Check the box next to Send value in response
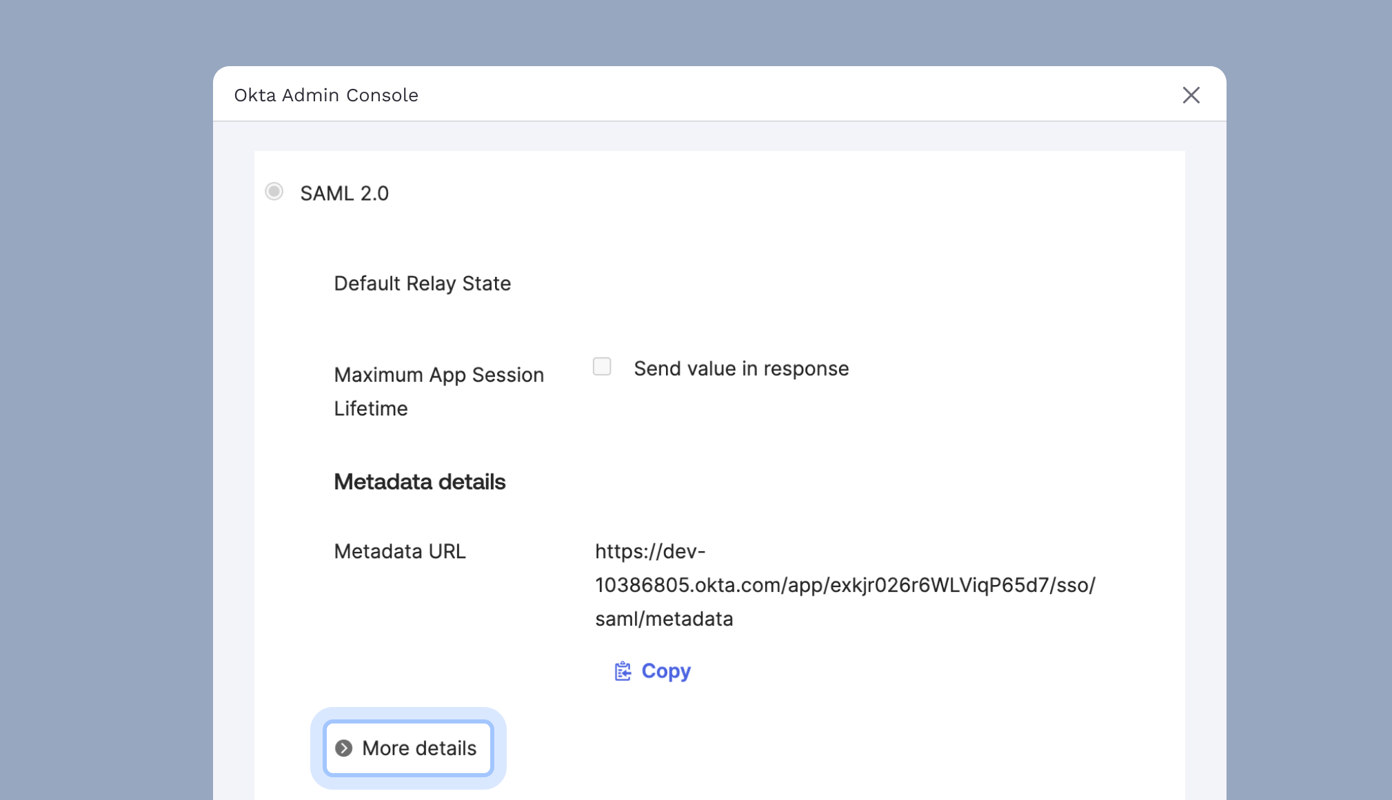This screenshot has width=1392, height=800. (601, 366)
